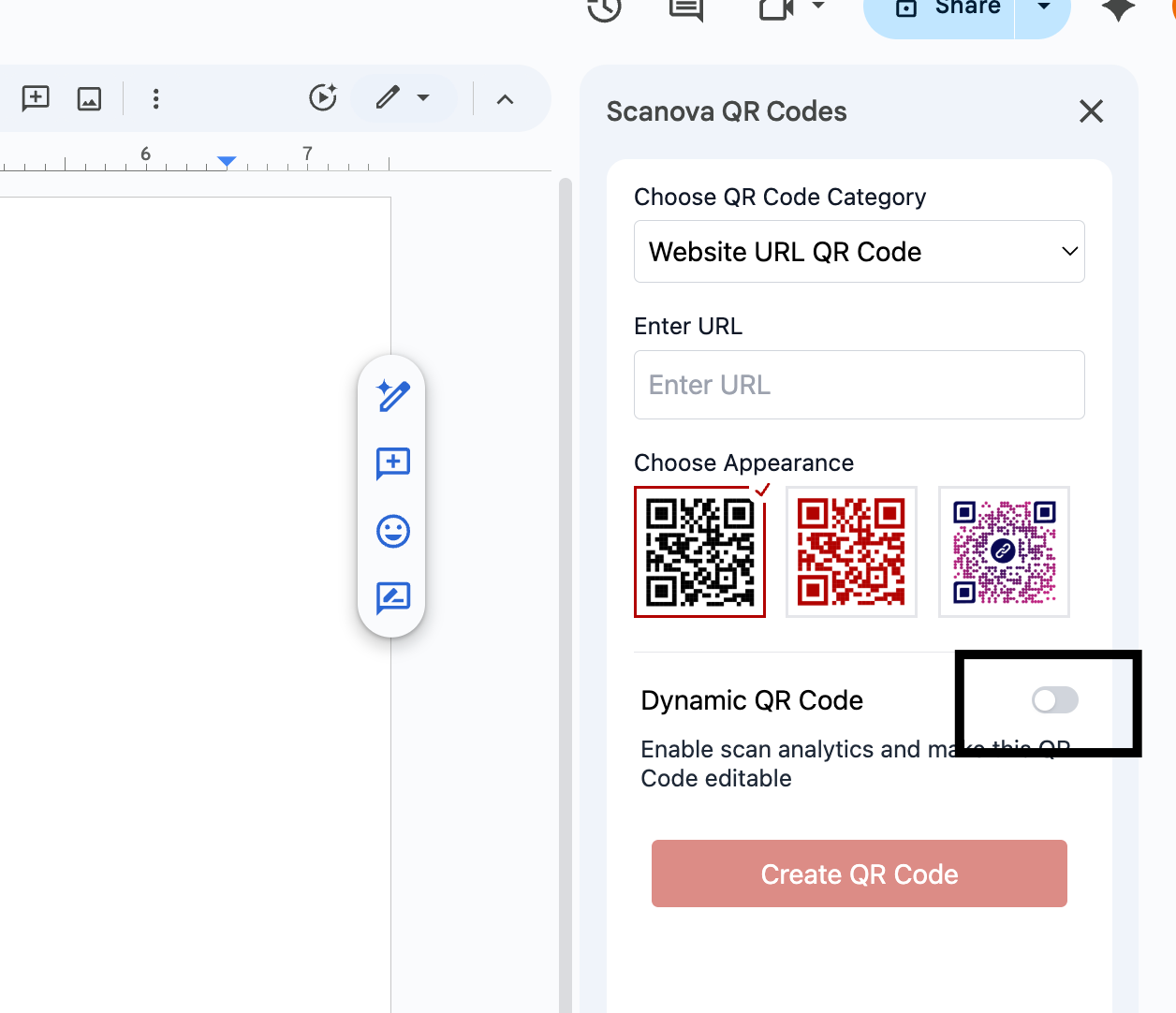Open the comments history icon

(x=685, y=9)
